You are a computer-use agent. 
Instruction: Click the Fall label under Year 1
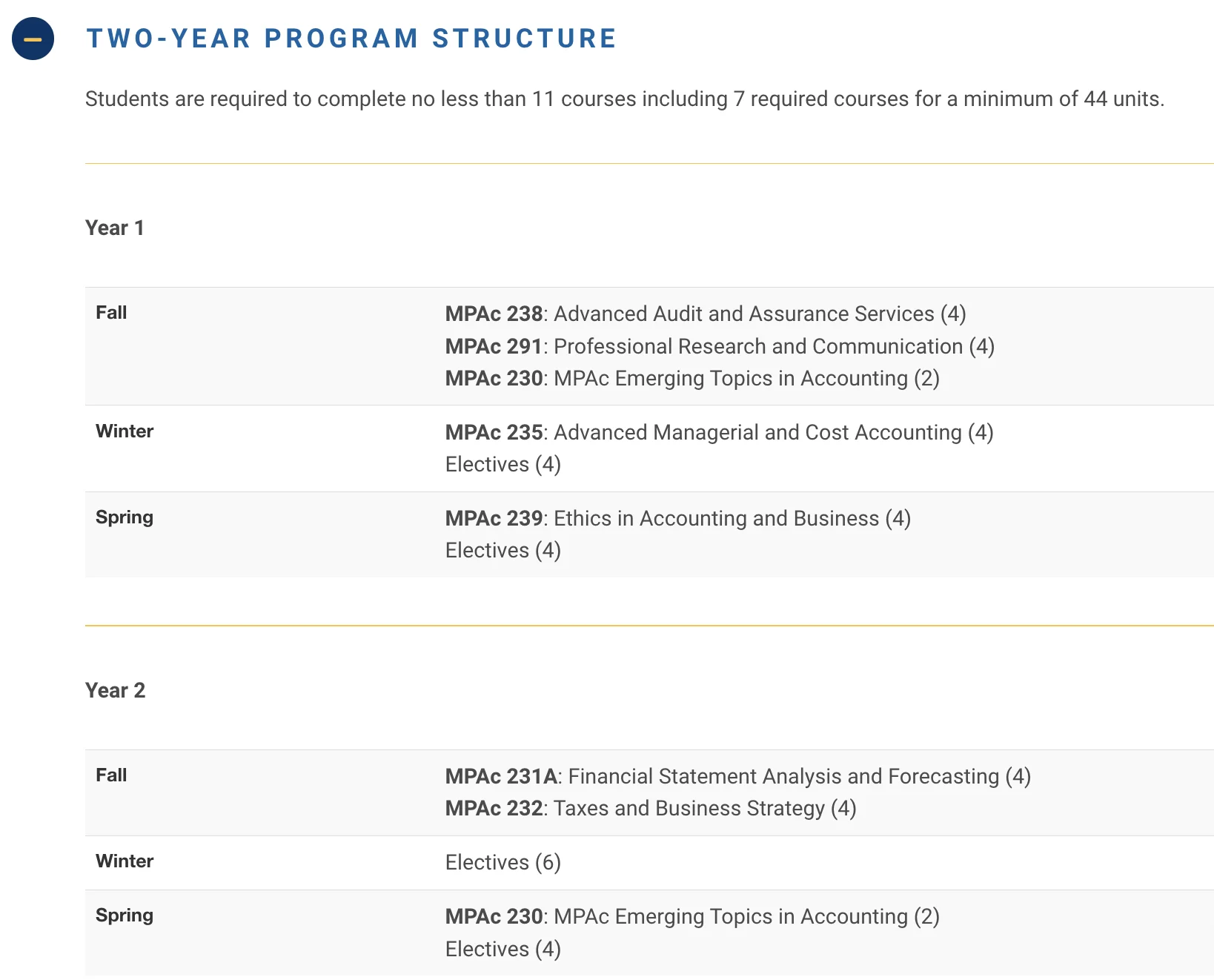click(111, 313)
